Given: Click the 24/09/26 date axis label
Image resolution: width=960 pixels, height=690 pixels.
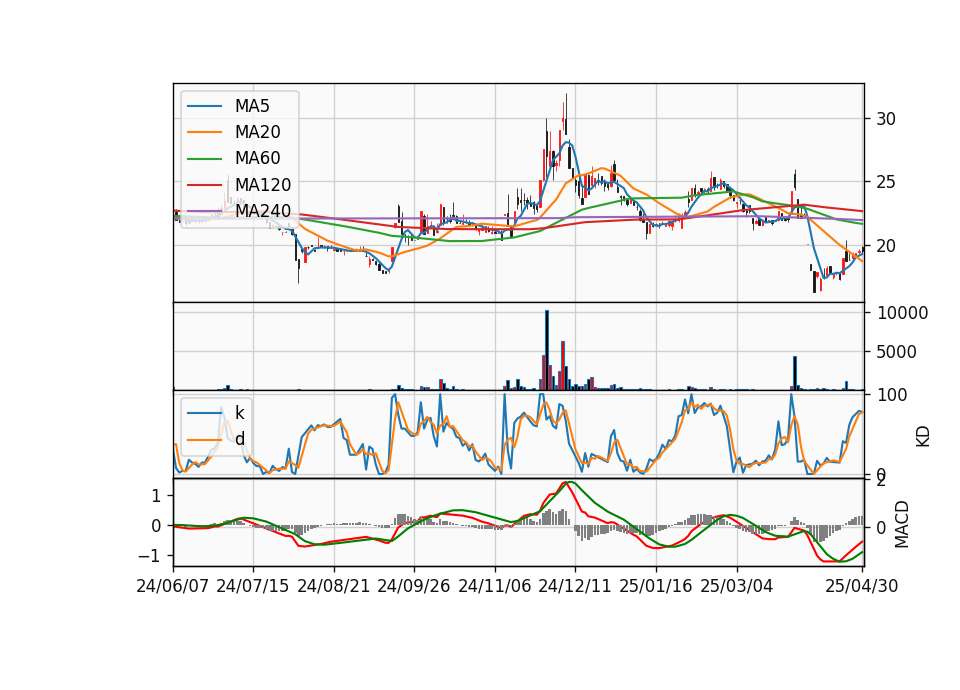Looking at the screenshot, I should click(414, 586).
